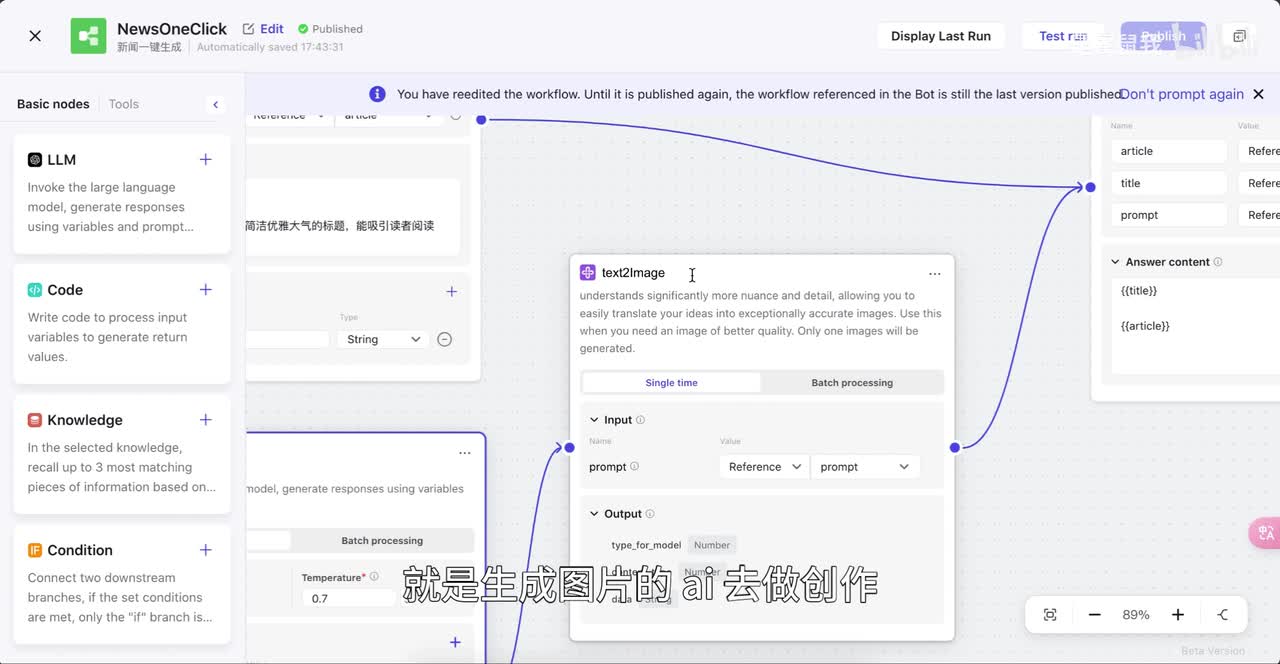Add a Knowledge node with plus icon
Screen dimensions: 1280x664
(x=205, y=420)
